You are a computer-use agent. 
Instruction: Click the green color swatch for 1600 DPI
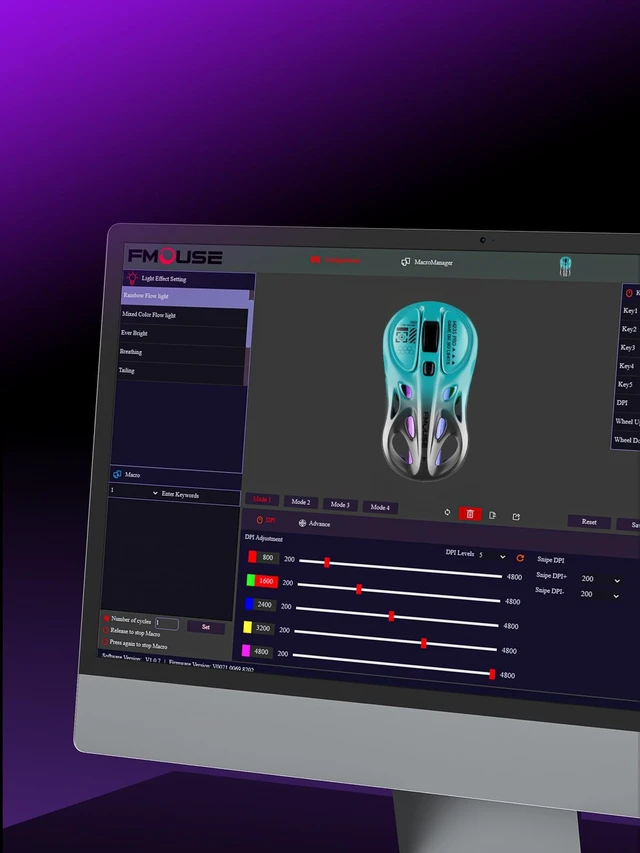coord(251,580)
